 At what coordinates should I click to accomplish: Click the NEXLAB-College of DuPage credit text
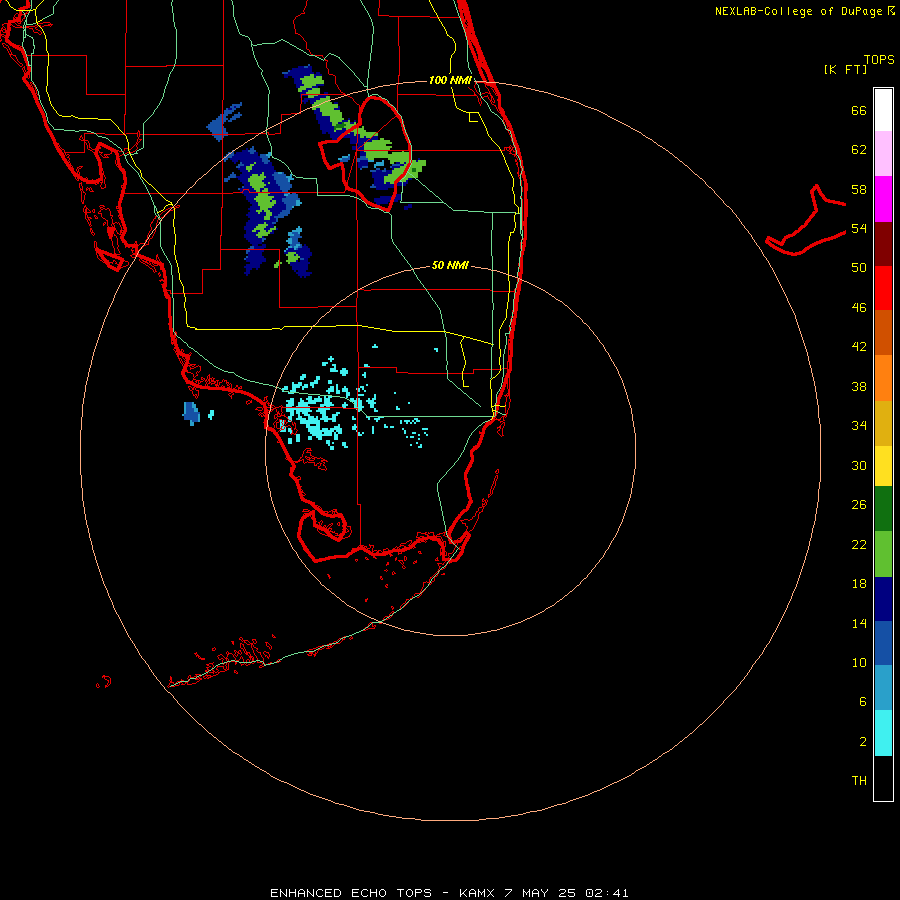click(x=798, y=11)
